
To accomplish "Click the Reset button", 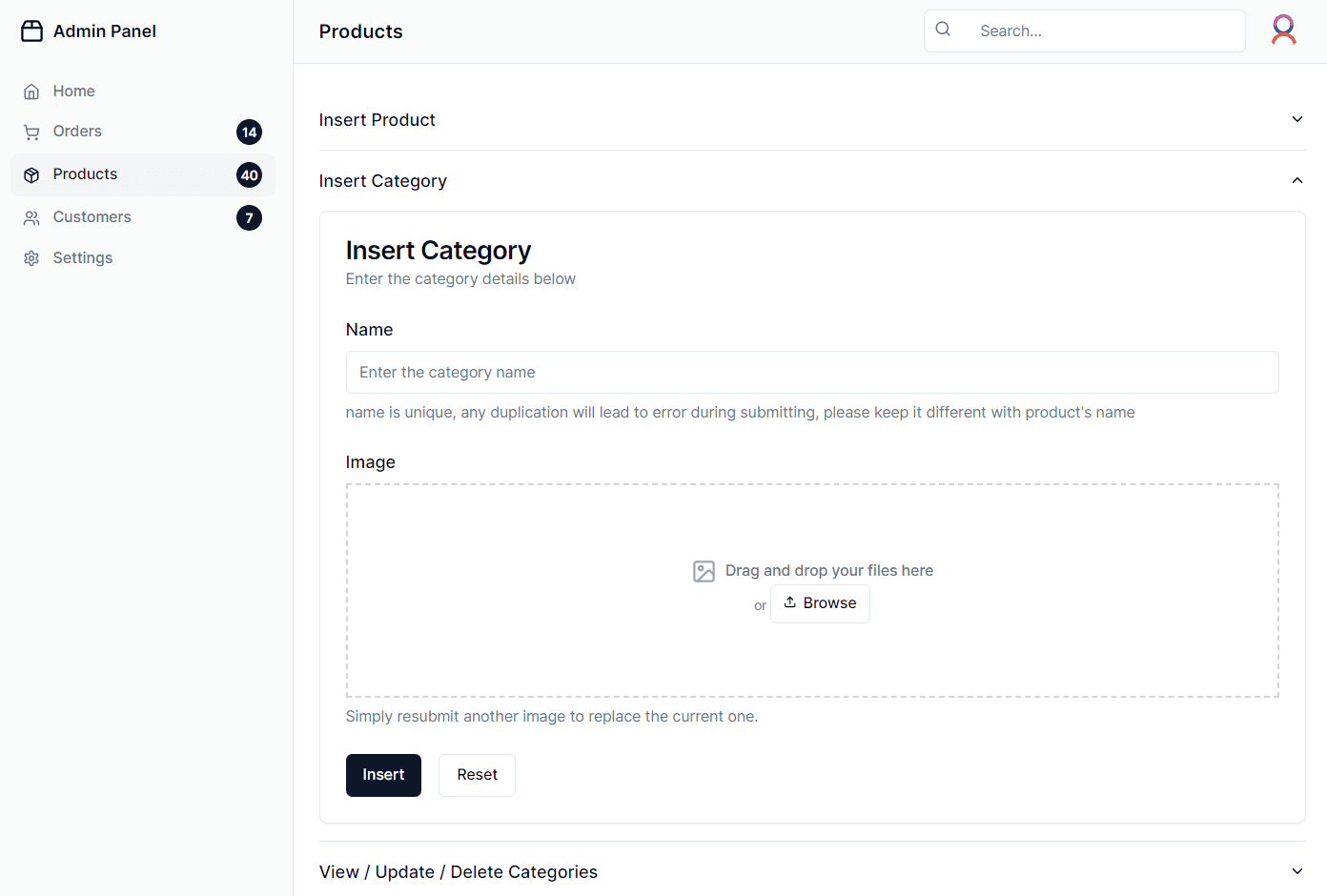I will 477,775.
